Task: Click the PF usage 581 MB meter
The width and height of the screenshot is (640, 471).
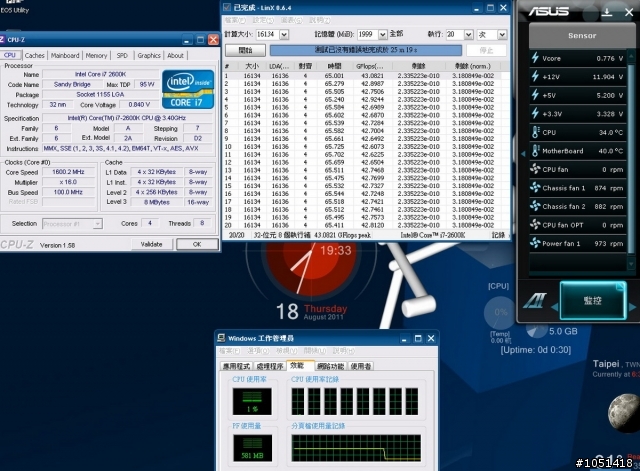Action: click(x=252, y=448)
